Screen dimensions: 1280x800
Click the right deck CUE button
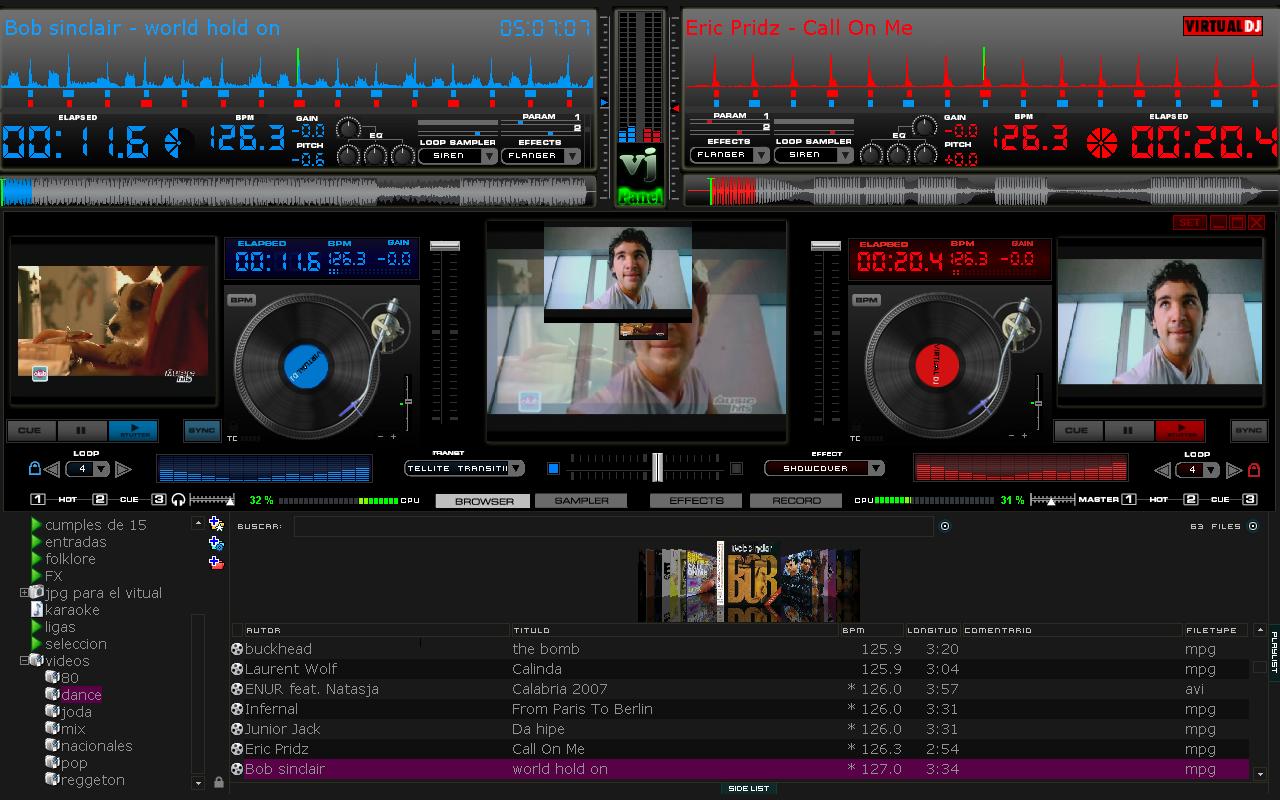point(1077,431)
